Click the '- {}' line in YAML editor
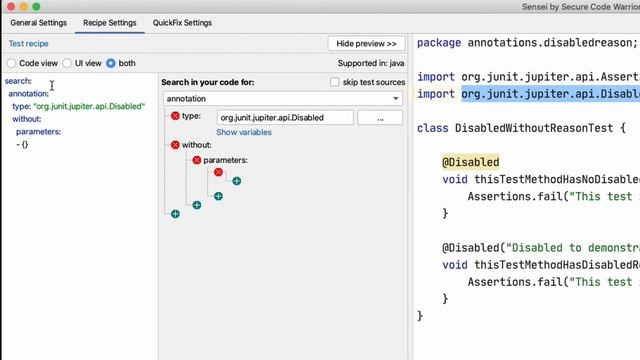640x360 pixels. click(22, 144)
